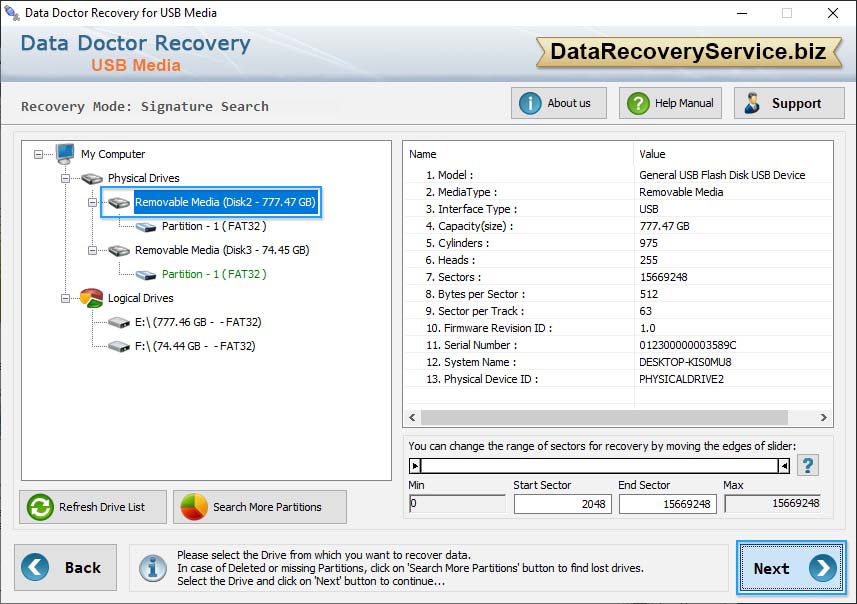The height and width of the screenshot is (604, 857).
Task: Click the value General USB Flash Disk USB Device
Action: [x=722, y=175]
